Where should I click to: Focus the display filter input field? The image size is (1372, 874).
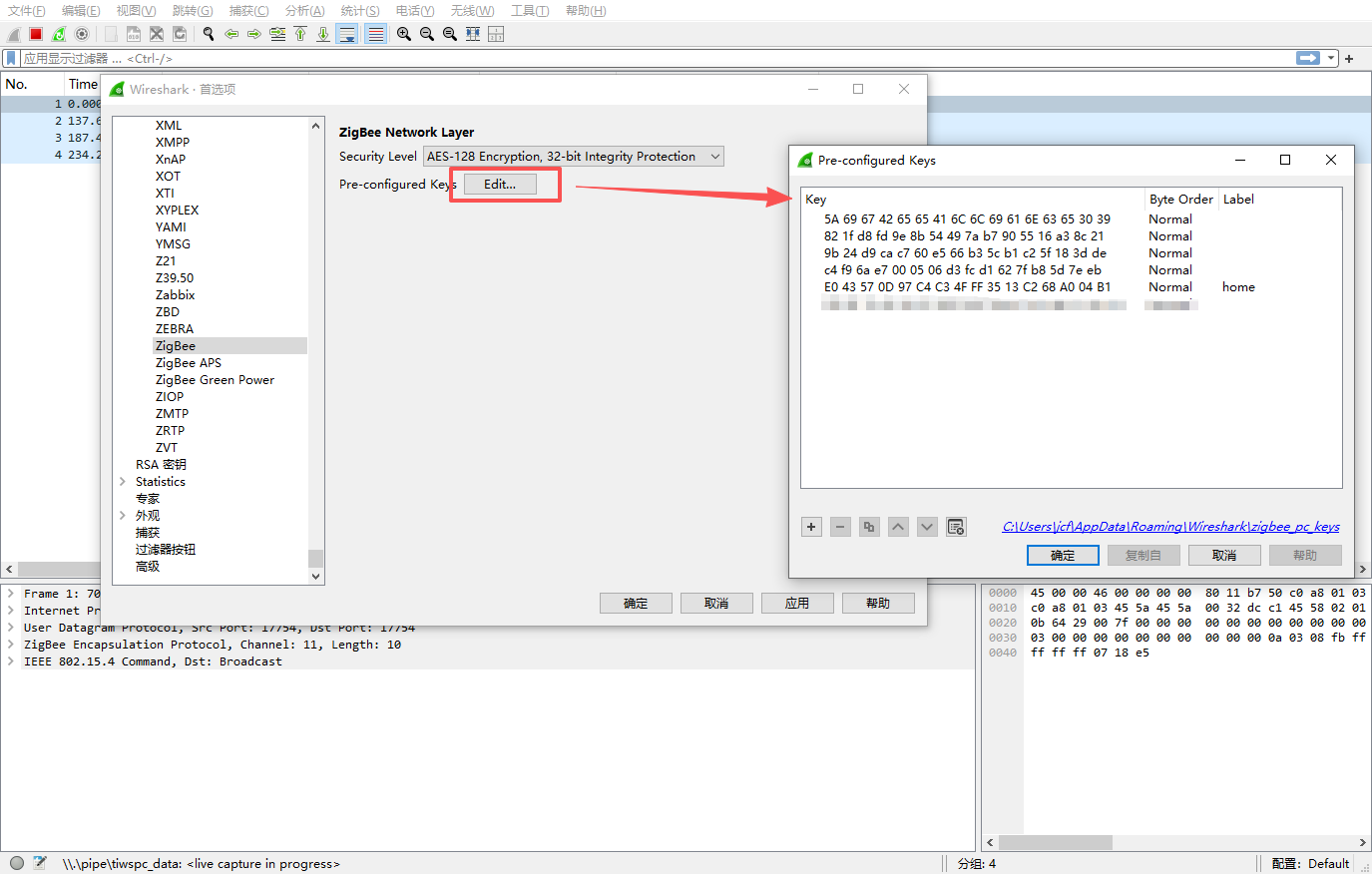coord(659,58)
